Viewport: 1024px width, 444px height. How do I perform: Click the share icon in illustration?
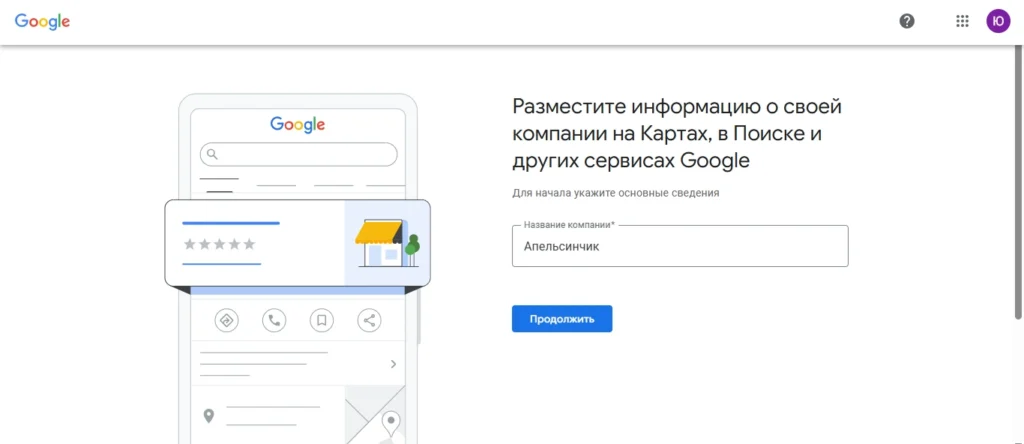click(369, 321)
